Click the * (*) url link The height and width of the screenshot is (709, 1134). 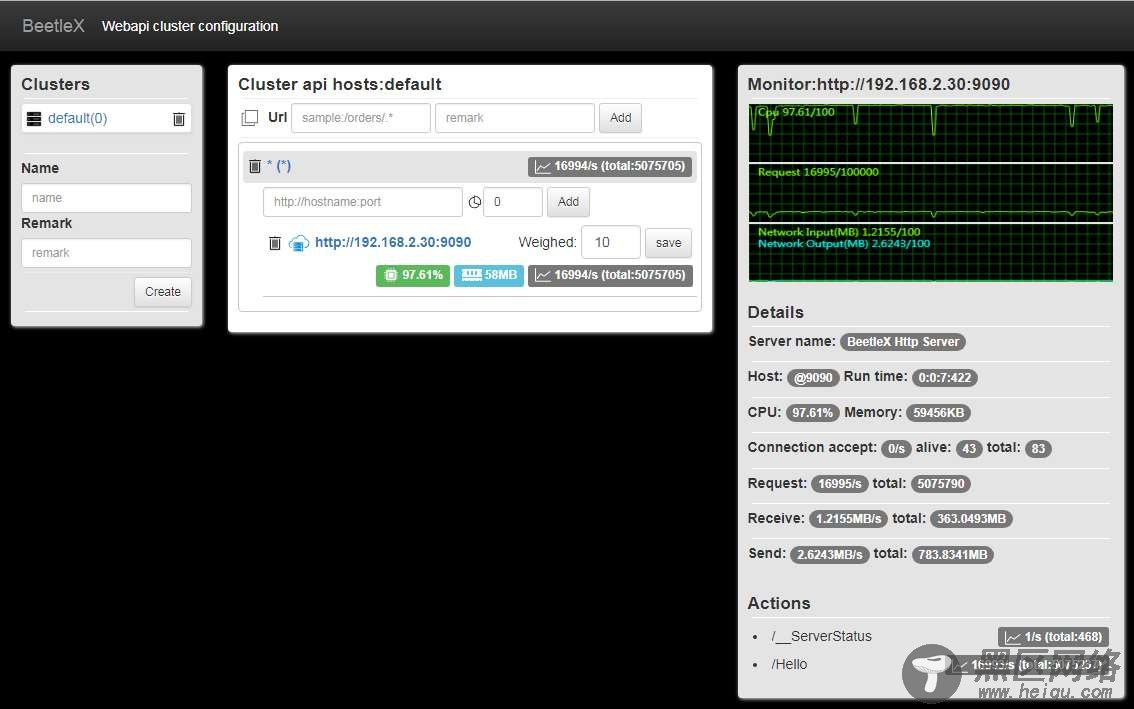pos(279,166)
